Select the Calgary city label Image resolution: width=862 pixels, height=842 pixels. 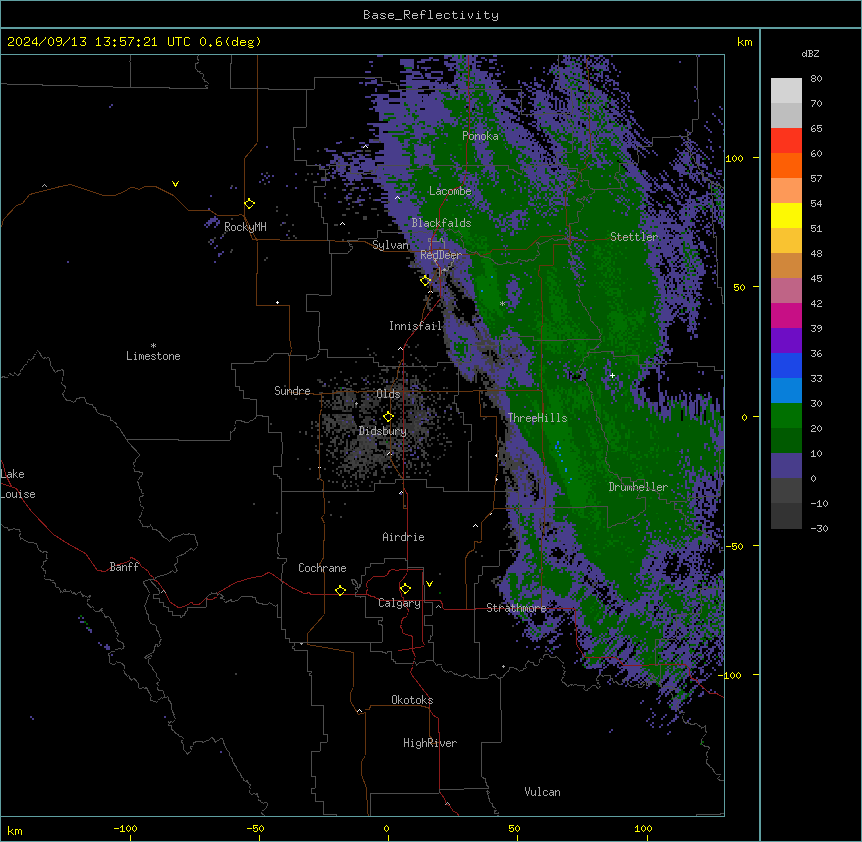[400, 603]
